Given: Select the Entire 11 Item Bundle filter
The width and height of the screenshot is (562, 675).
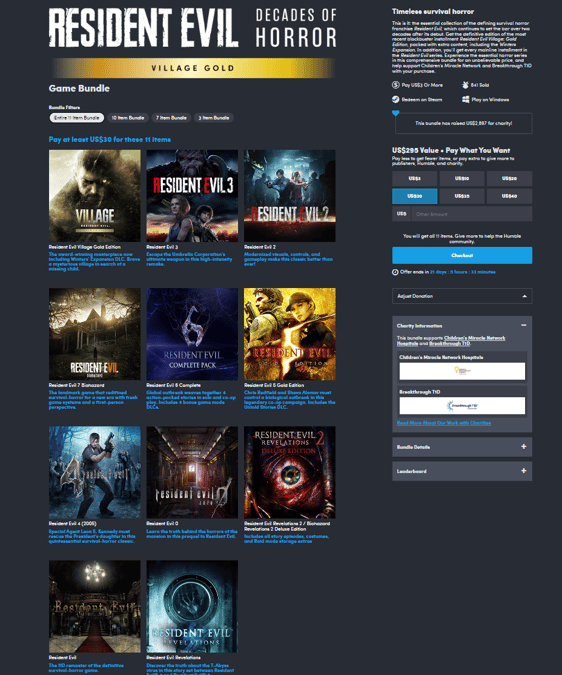Looking at the screenshot, I should pos(77,118).
